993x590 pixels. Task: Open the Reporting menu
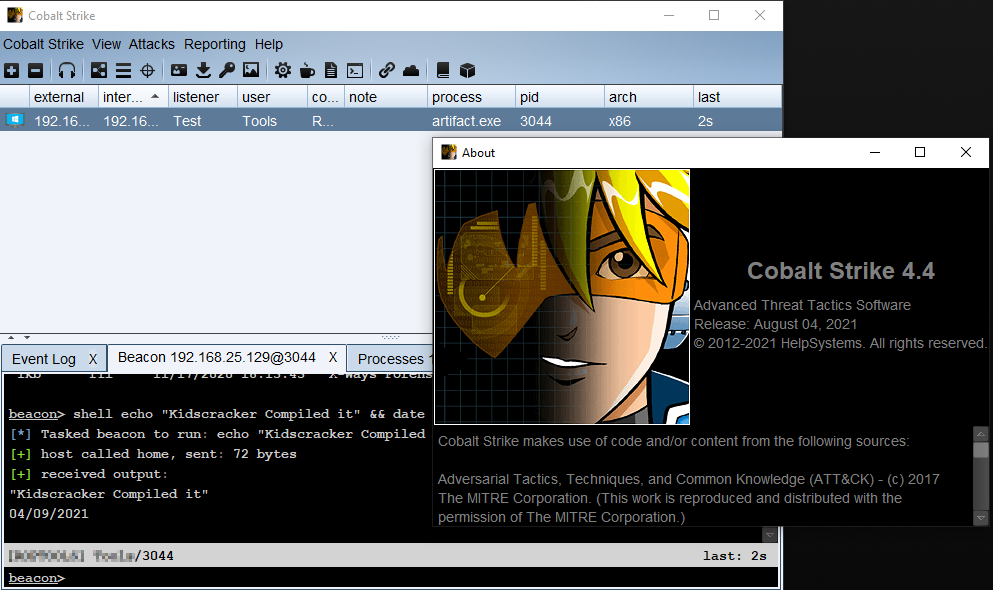[215, 44]
